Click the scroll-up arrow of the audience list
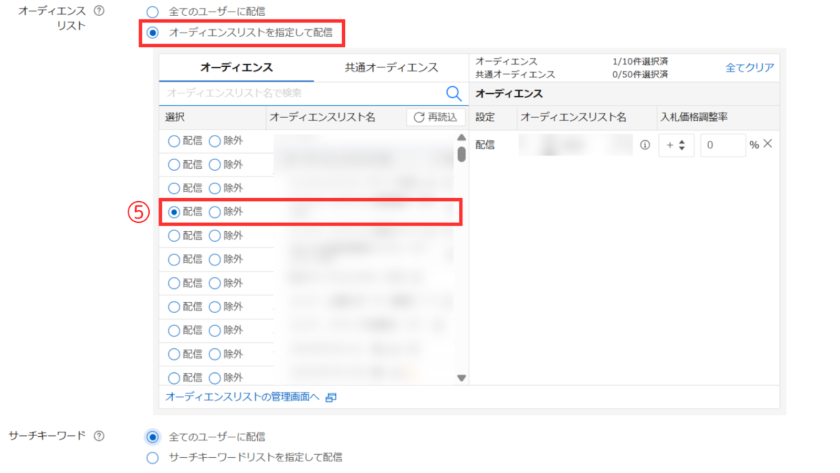 pyautogui.click(x=461, y=138)
